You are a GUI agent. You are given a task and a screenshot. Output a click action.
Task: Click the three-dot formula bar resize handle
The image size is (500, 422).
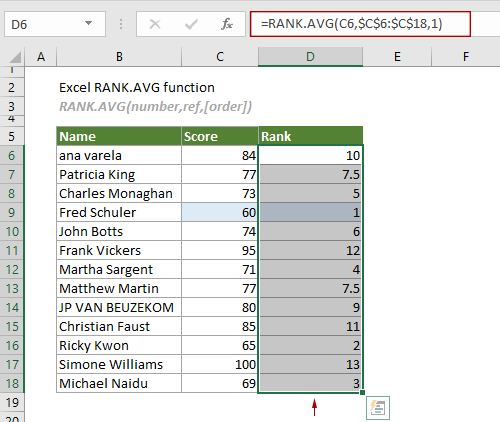(x=121, y=24)
